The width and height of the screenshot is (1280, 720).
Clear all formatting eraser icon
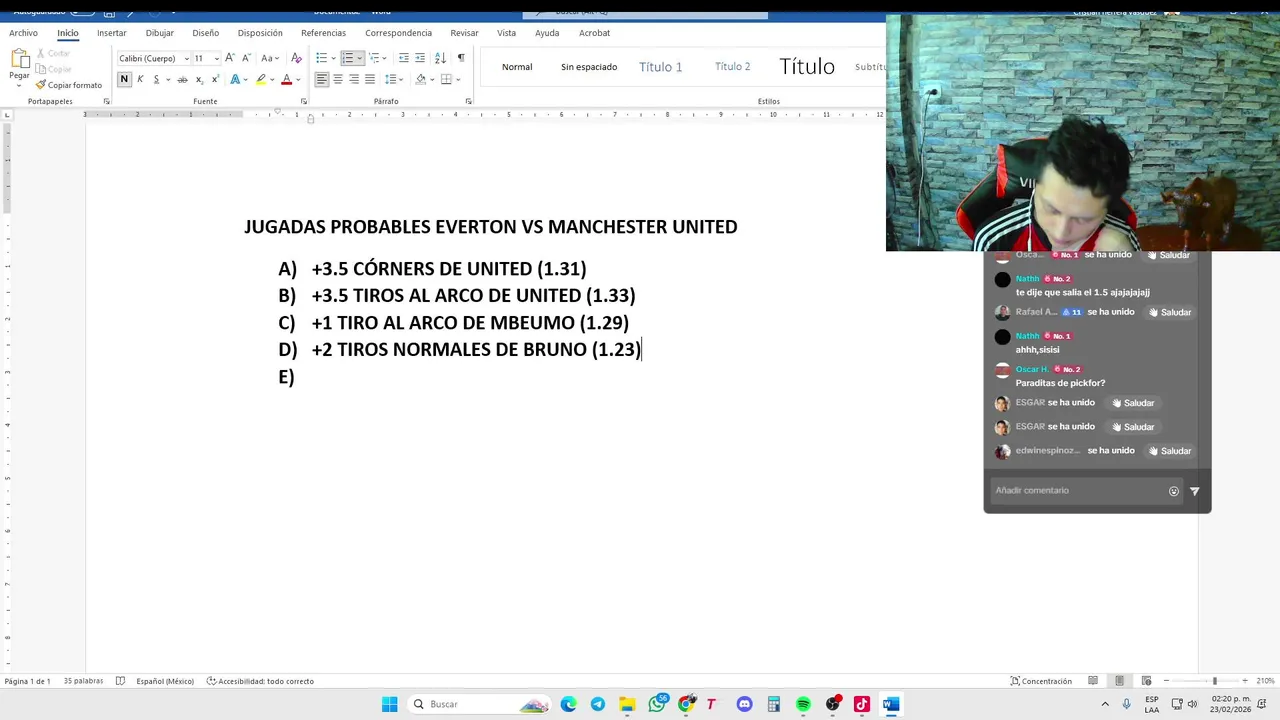296,58
